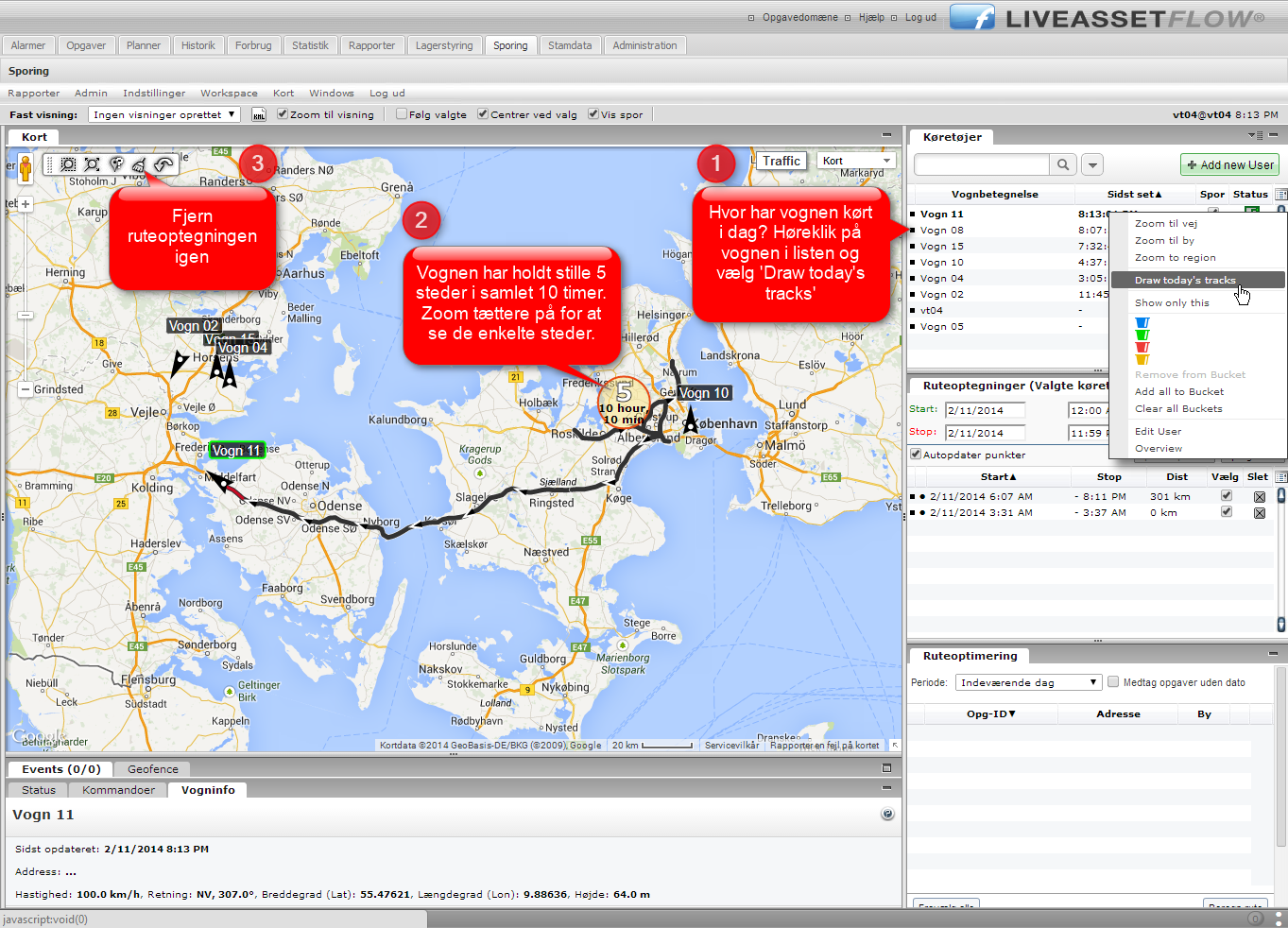
Task: Click the broom icon to clear tracks
Action: coord(140,164)
